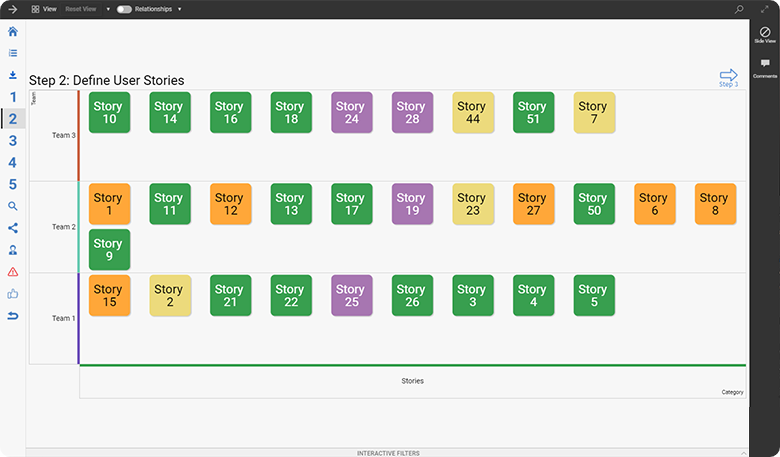
Task: Click the Step 3 arrow link
Action: [728, 77]
